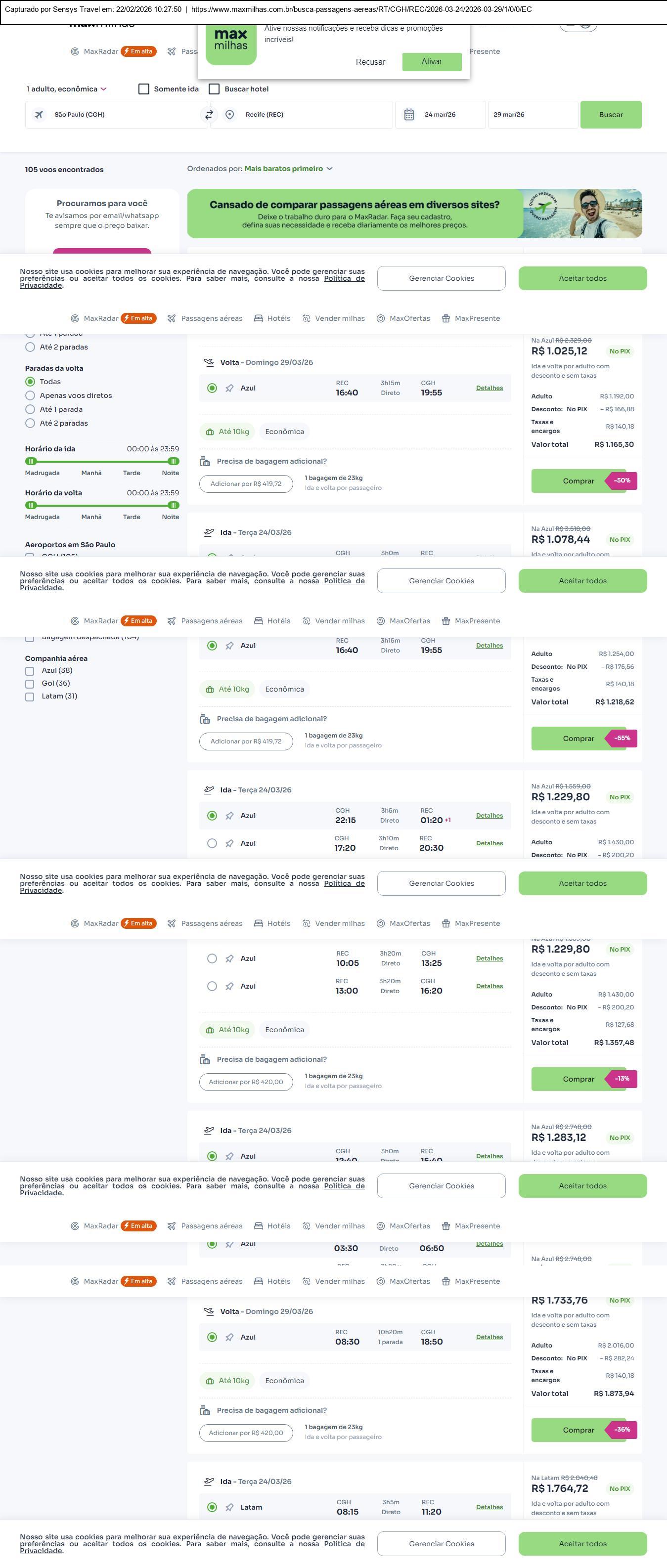This screenshot has width=667, height=1568.
Task: Filter results by Gol airline checkbox
Action: click(x=29, y=684)
